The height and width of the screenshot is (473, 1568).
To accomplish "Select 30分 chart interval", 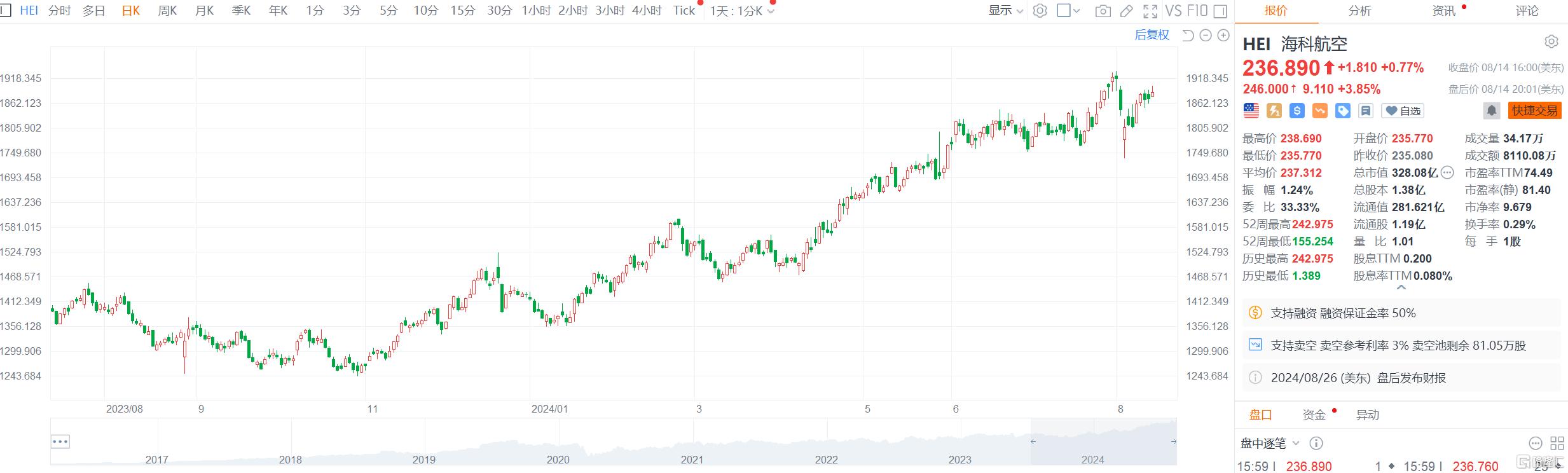I will pyautogui.click(x=500, y=11).
